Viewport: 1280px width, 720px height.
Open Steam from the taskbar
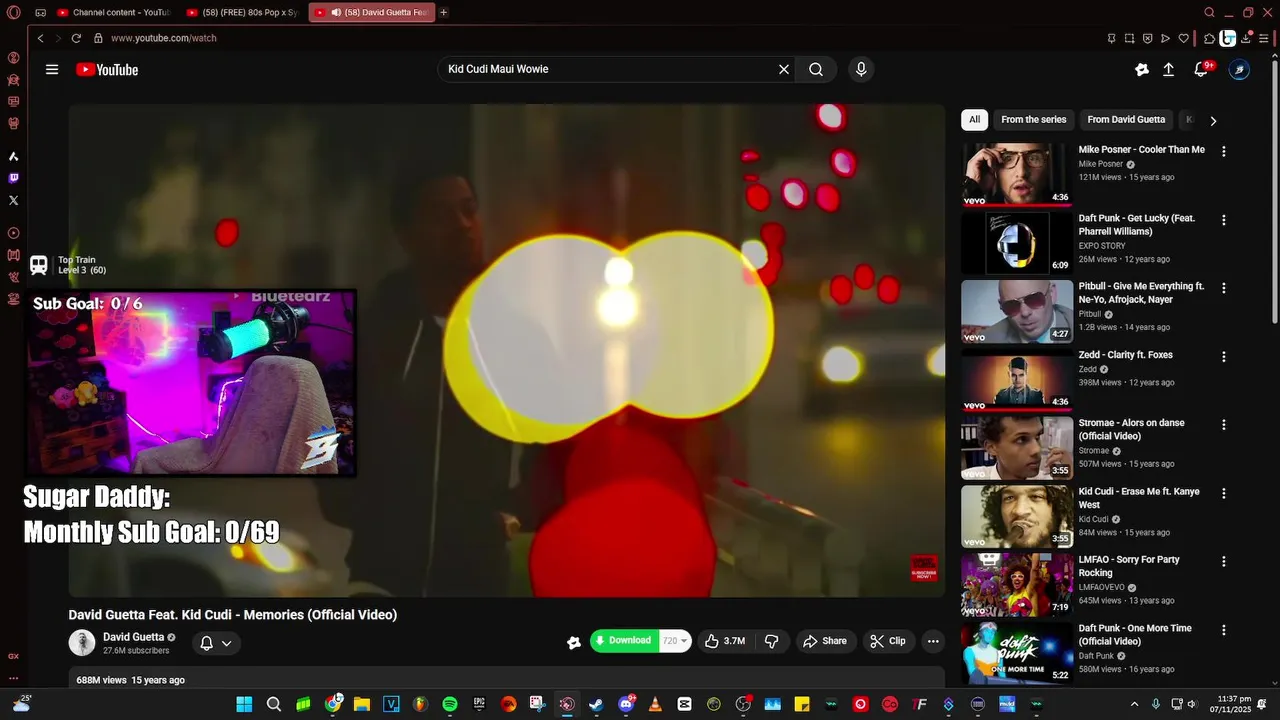click(x=596, y=704)
